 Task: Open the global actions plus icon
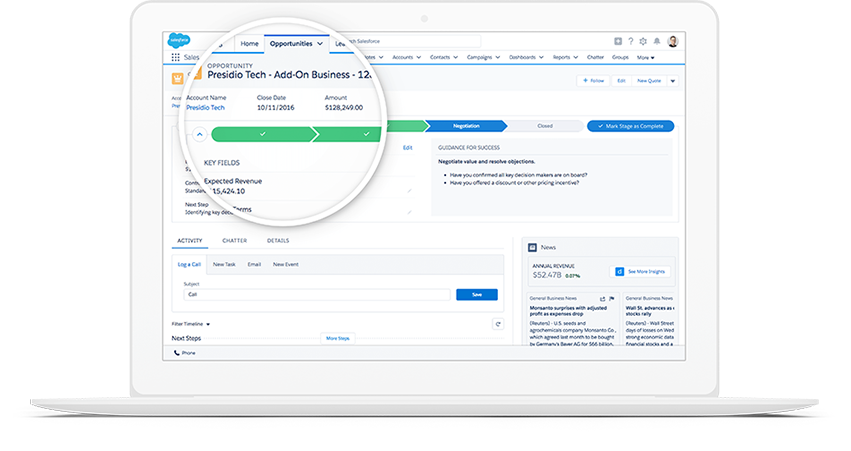click(618, 41)
